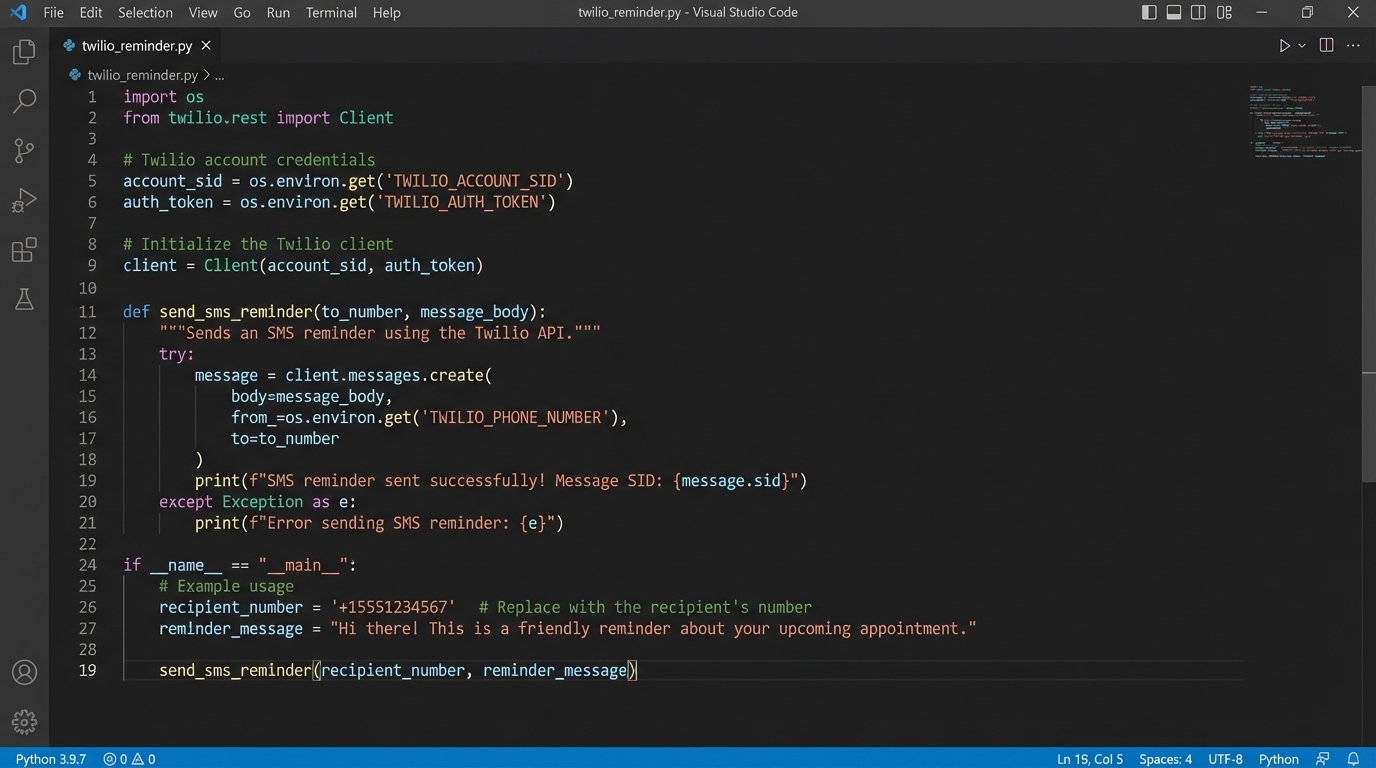Toggle the panel layout in title bar

[1172, 12]
